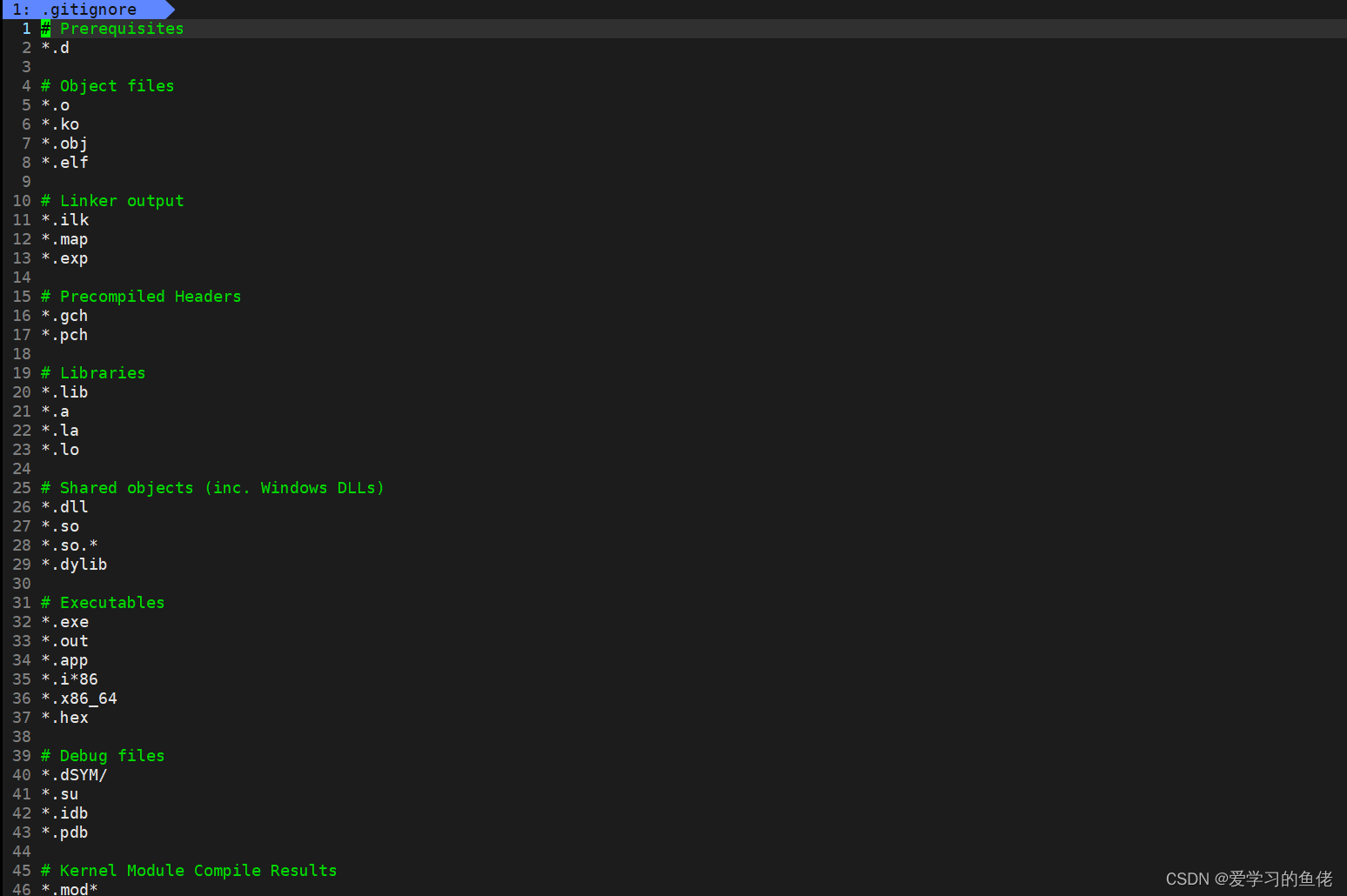The image size is (1347, 896).
Task: Click the '*.gch' pattern
Action: (64, 316)
